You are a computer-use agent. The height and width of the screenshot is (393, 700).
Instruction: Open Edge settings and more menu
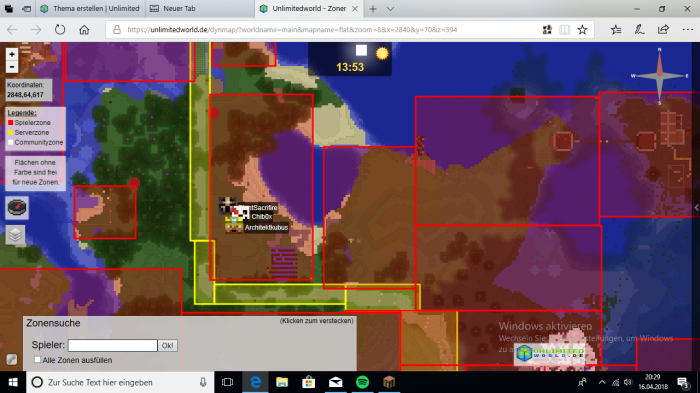tap(688, 30)
